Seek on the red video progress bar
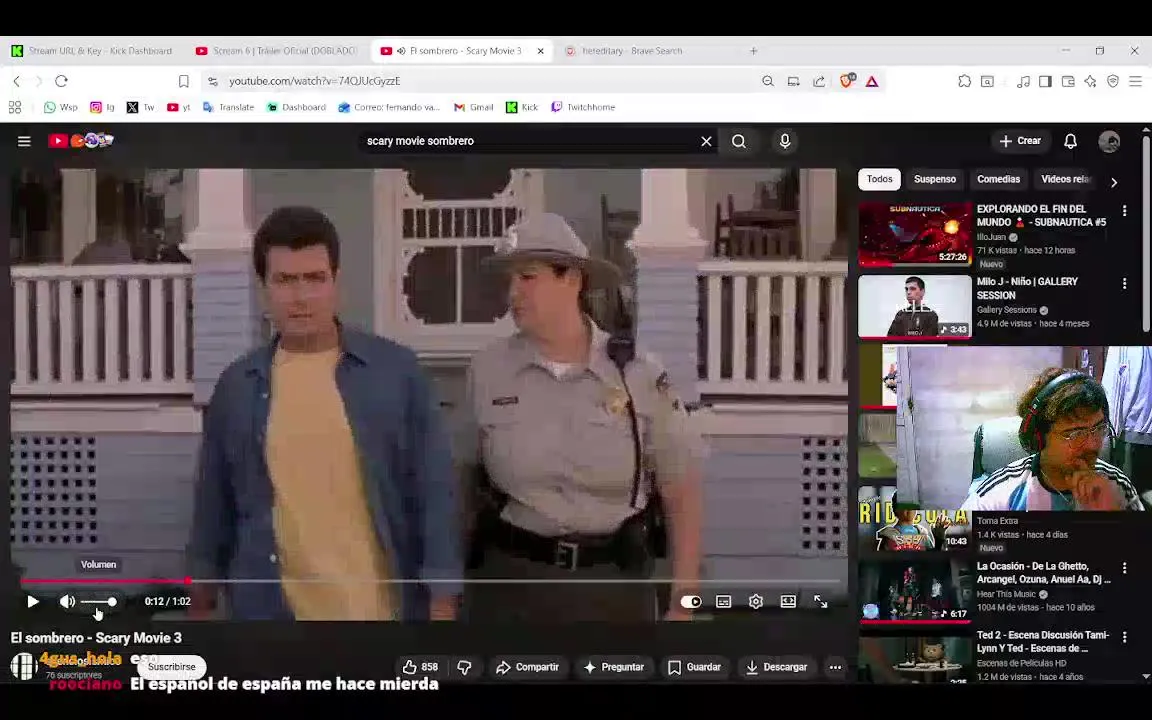This screenshot has width=1152, height=720. pos(430,580)
